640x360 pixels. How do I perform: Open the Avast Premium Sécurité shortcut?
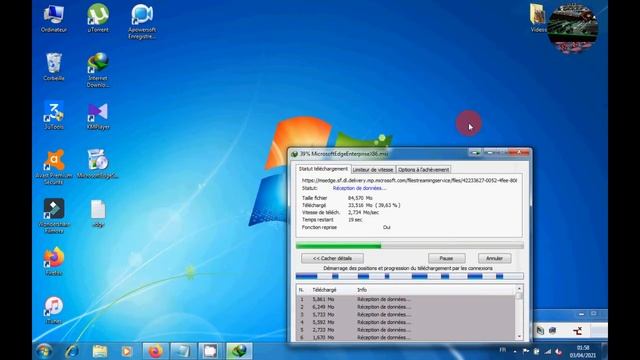click(54, 167)
